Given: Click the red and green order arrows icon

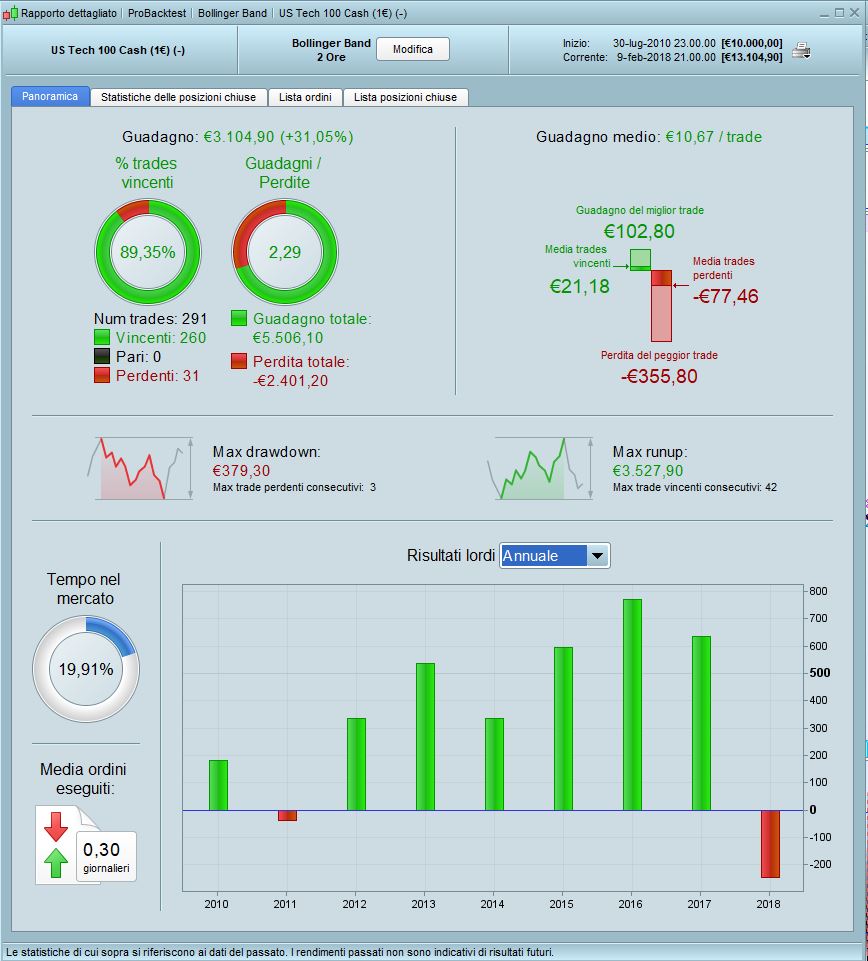Looking at the screenshot, I should coord(56,845).
